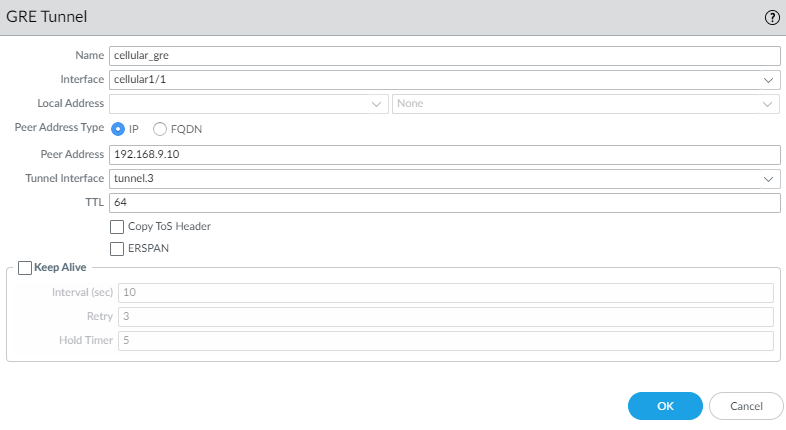Click the Keep Alive Retry field
The image size is (786, 430).
tap(446, 317)
